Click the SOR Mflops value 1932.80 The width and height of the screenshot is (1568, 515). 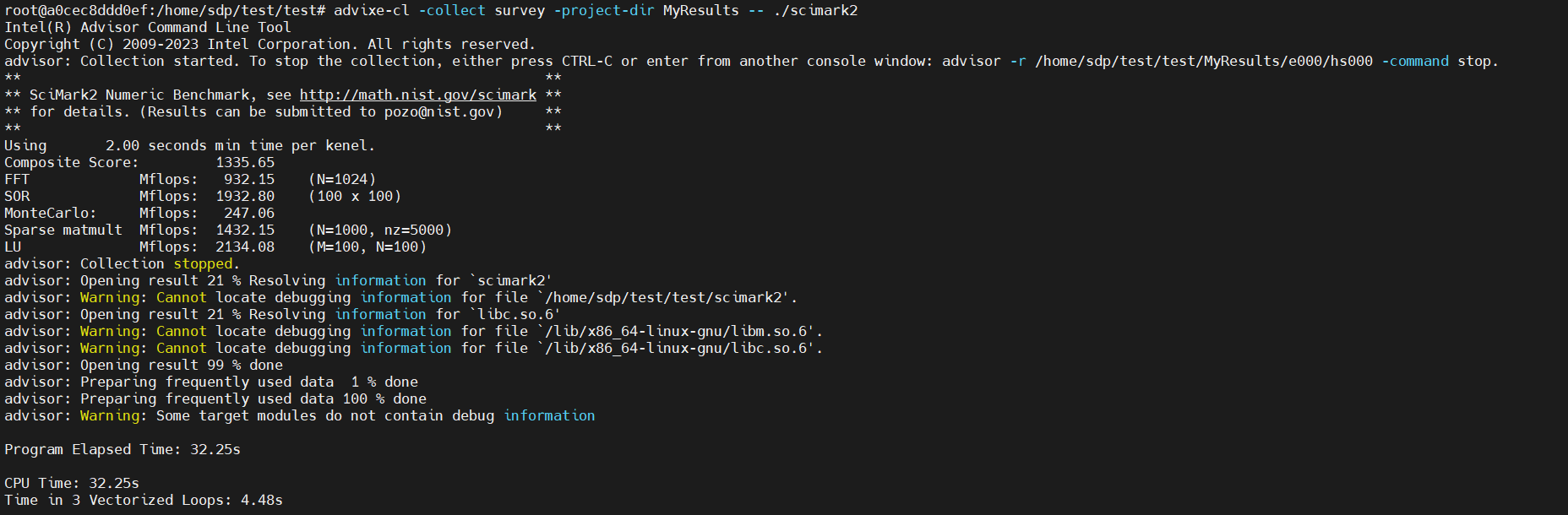tap(245, 196)
